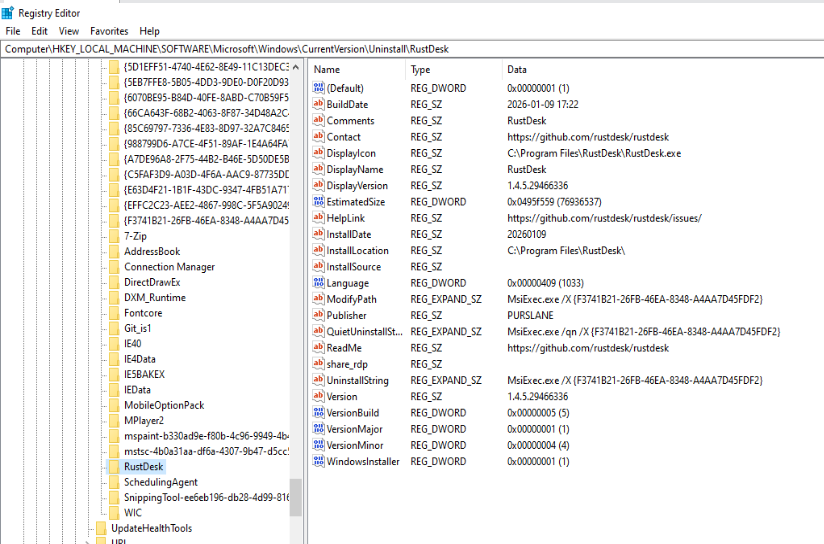Click the BuildDate string value icon
This screenshot has height=544, width=824.
coord(318,104)
